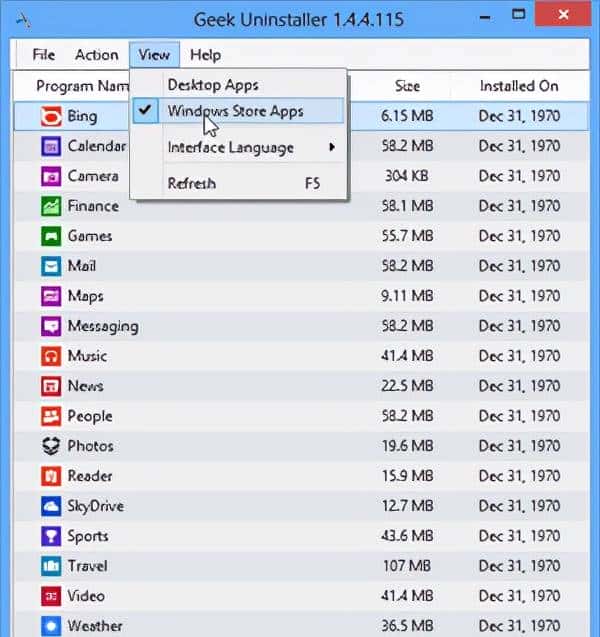Switch view to Desktop Apps
This screenshot has width=600, height=637.
pyautogui.click(x=212, y=84)
